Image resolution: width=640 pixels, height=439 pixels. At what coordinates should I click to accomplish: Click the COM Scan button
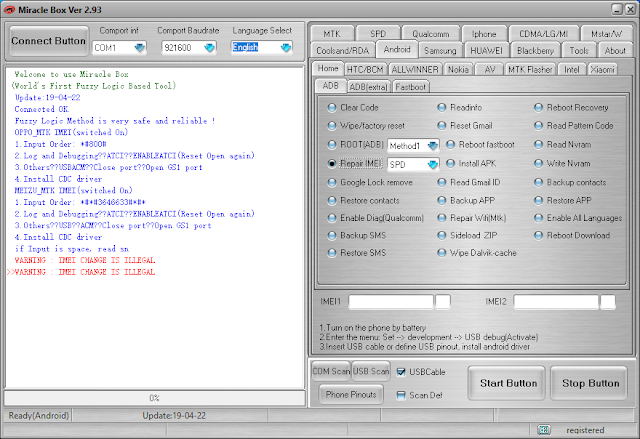(x=331, y=371)
